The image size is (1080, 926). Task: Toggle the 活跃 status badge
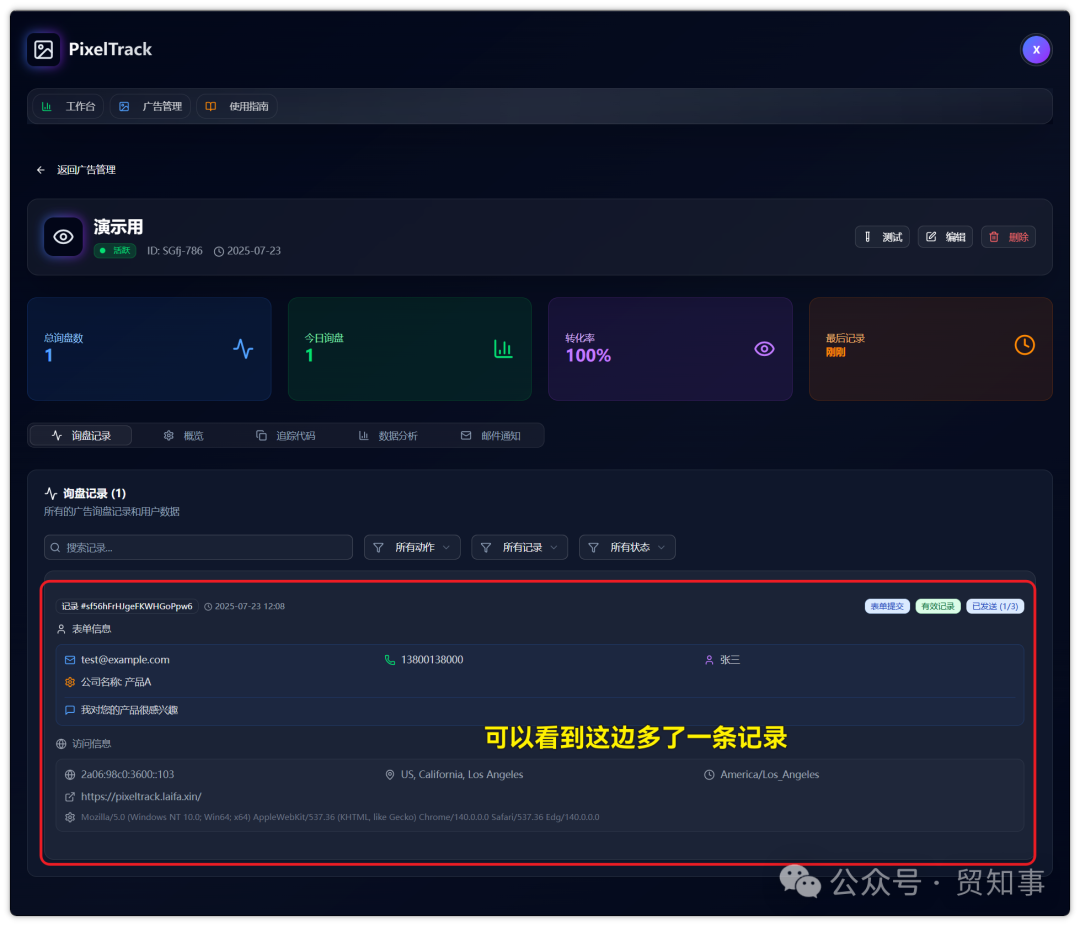[x=114, y=250]
